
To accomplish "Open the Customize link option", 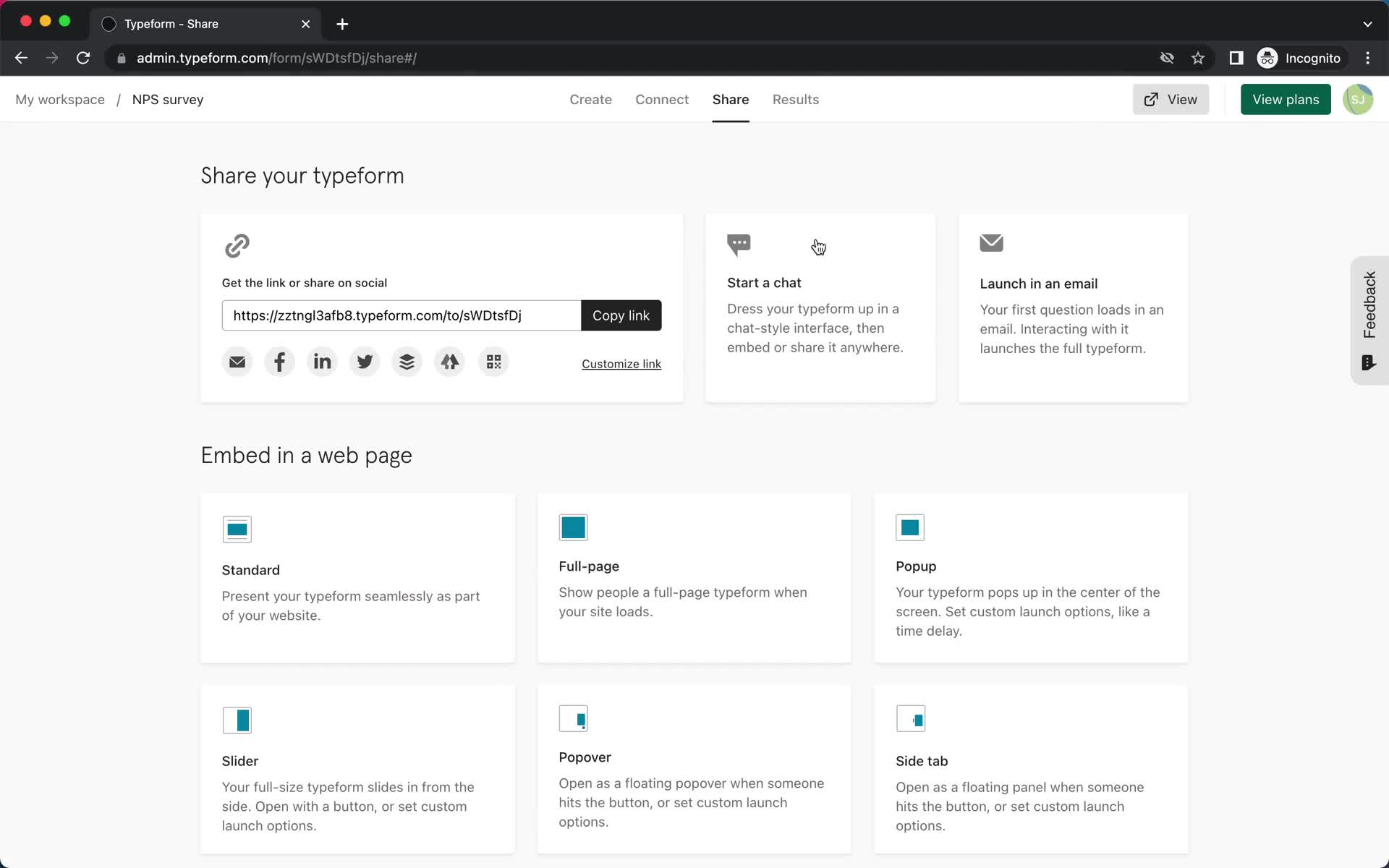I will tap(621, 363).
